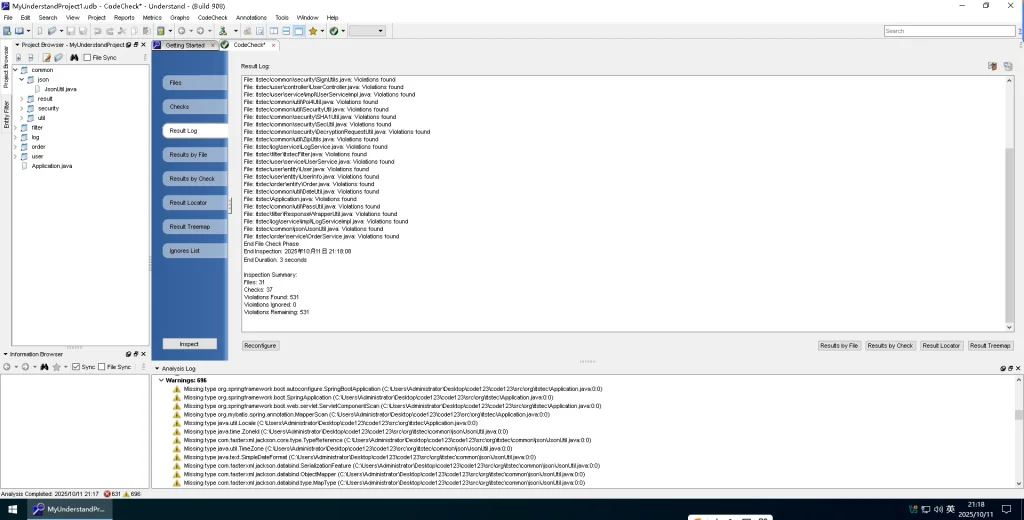Click the star favorites icon in main toolbar
This screenshot has height=520, width=1024.
[x=313, y=31]
